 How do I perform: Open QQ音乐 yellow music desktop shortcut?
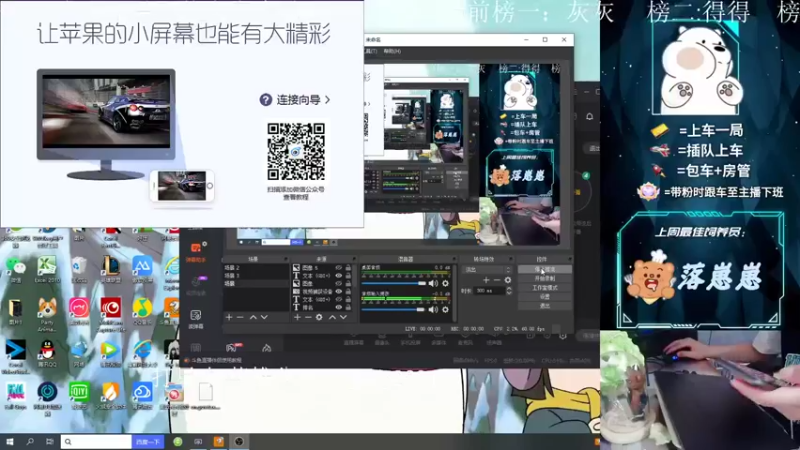(x=142, y=311)
